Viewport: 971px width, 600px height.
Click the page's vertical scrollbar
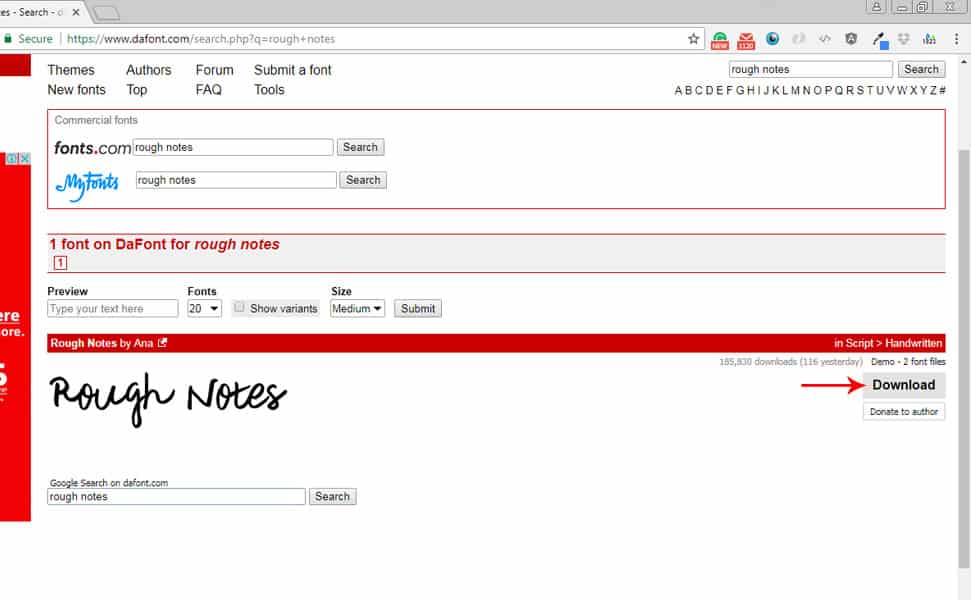(964, 359)
